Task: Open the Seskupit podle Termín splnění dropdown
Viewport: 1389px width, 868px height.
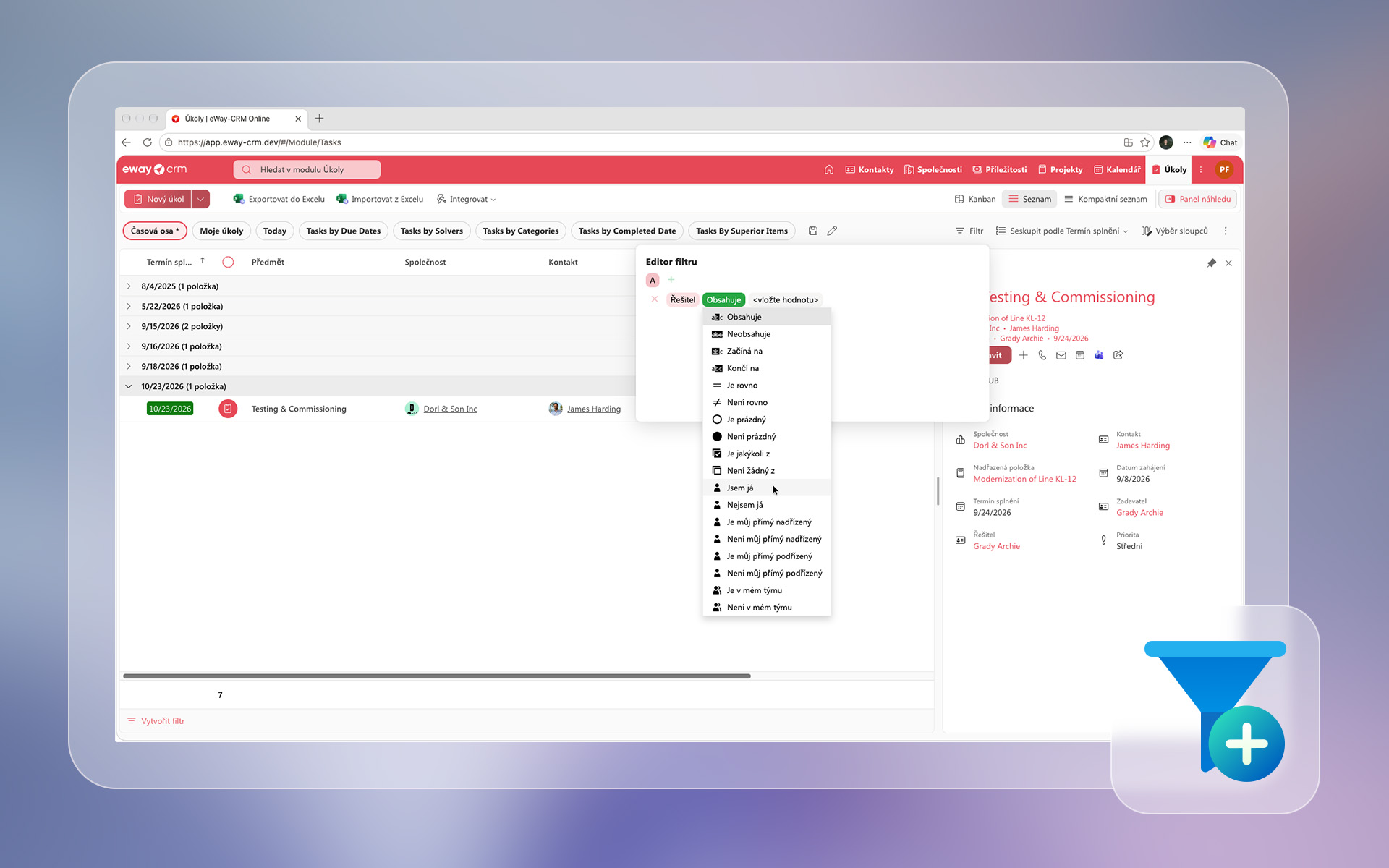Action: click(x=1062, y=231)
